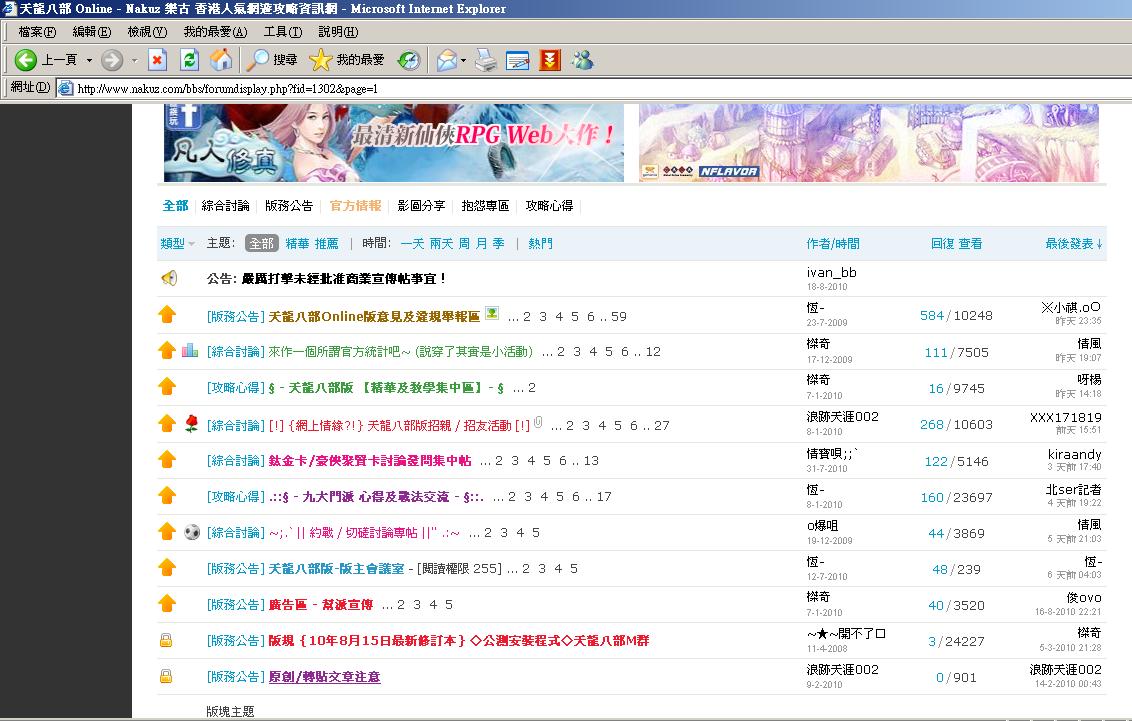This screenshot has width=1132, height=721.
Task: Open author profile ivan_bb
Action: [832, 272]
